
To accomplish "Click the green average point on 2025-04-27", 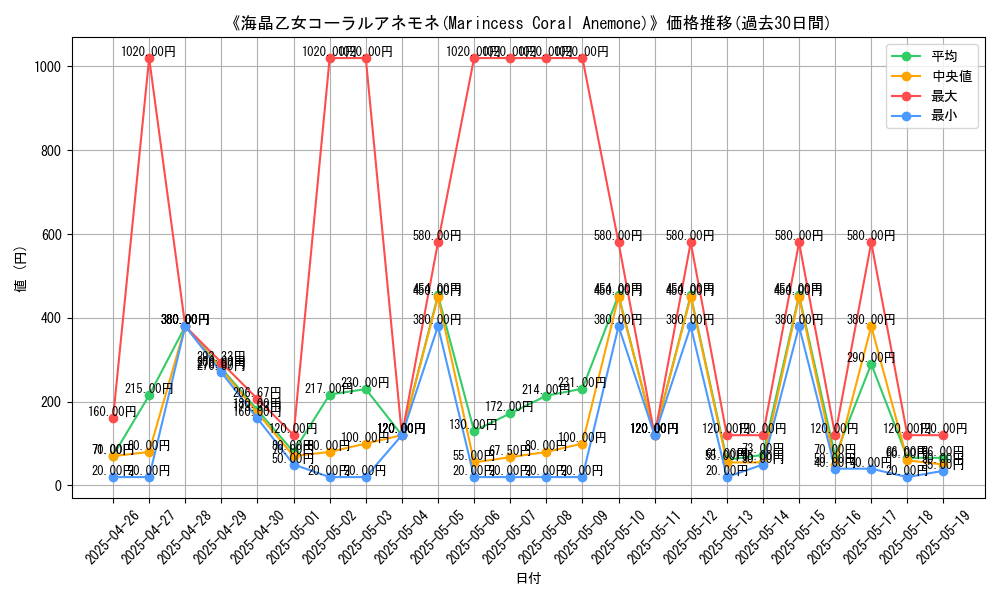I will click(149, 396).
